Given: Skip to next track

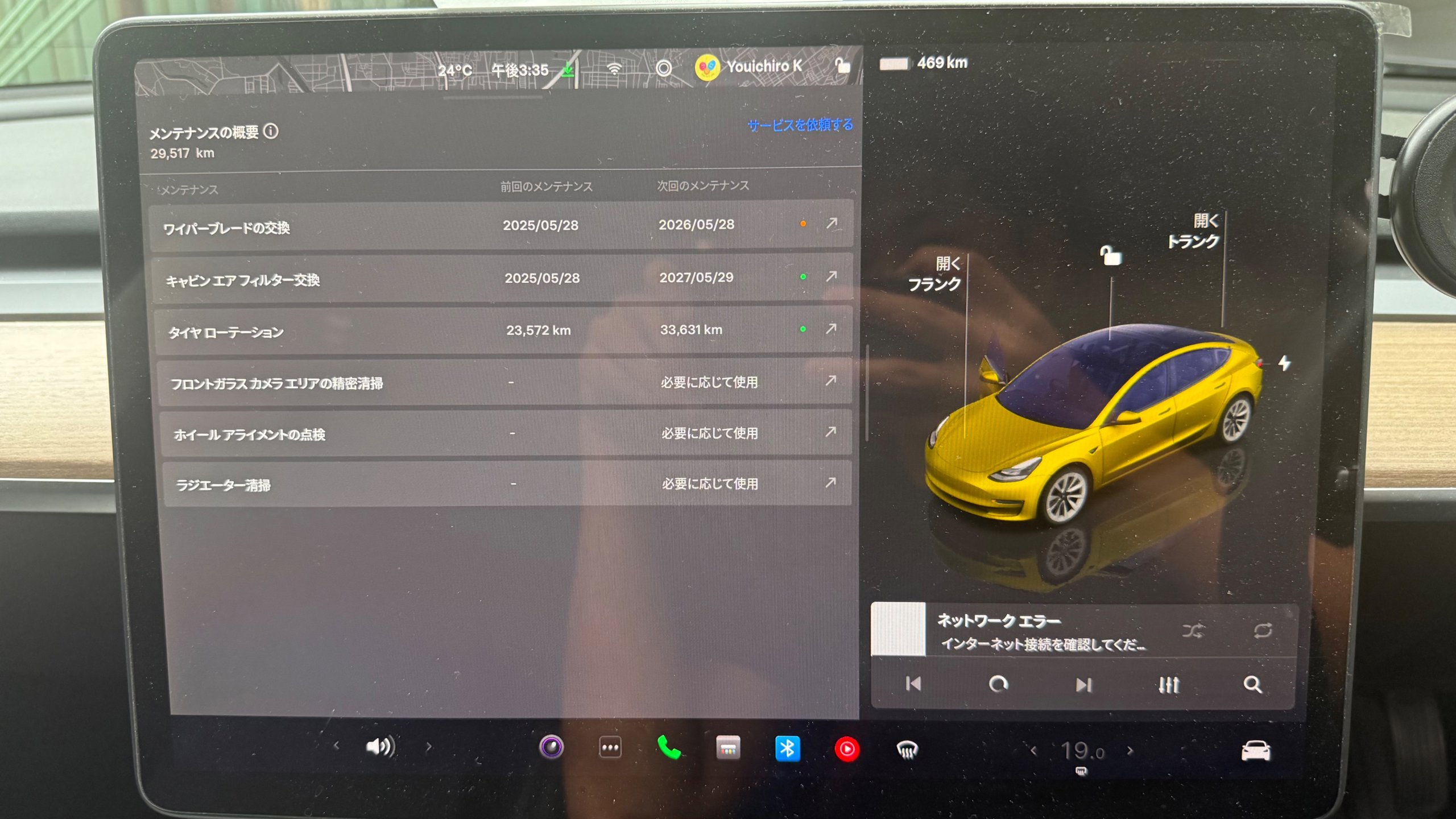Looking at the screenshot, I should click(1083, 685).
